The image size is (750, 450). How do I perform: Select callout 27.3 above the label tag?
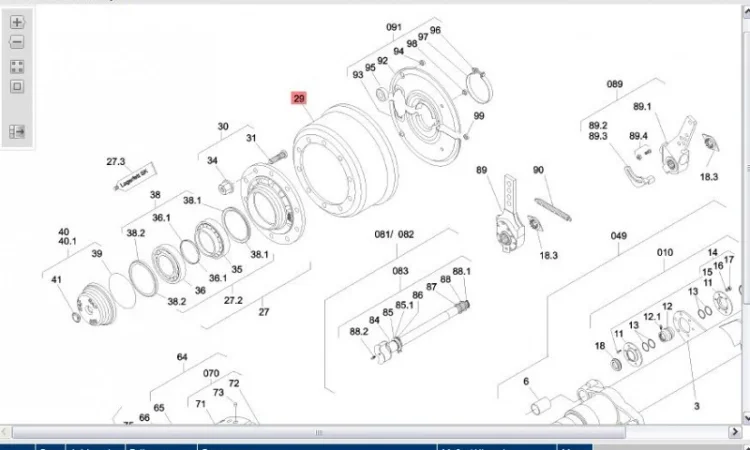point(116,161)
